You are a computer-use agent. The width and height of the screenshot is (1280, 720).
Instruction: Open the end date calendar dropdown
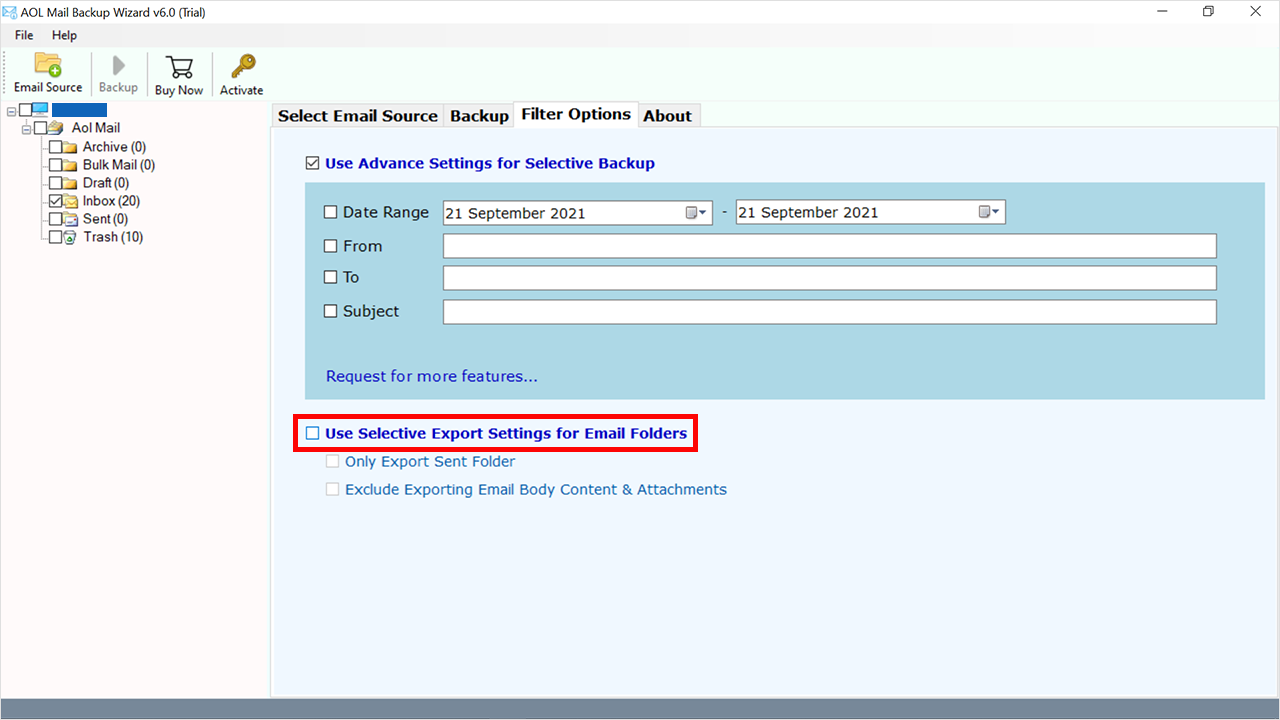tap(990, 212)
